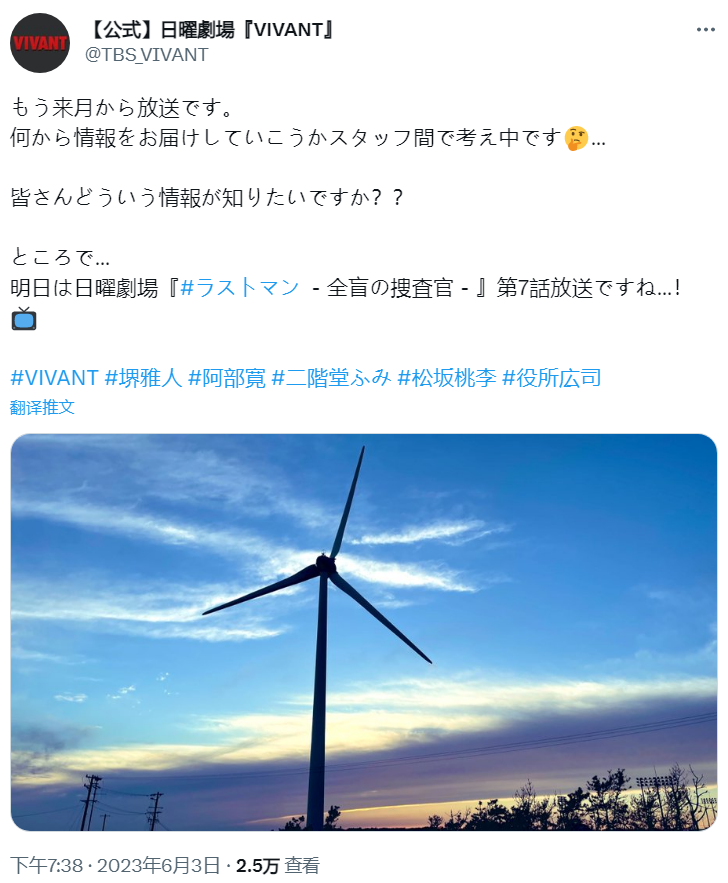Click the #阿部寛 hashtag

pos(227,378)
